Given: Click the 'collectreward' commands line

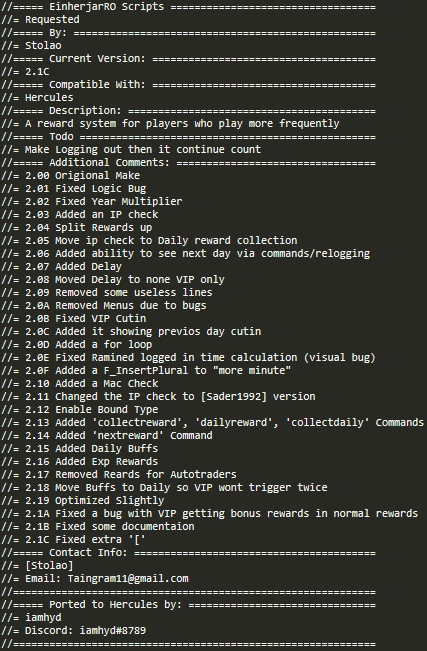Looking at the screenshot, I should tap(213, 423).
